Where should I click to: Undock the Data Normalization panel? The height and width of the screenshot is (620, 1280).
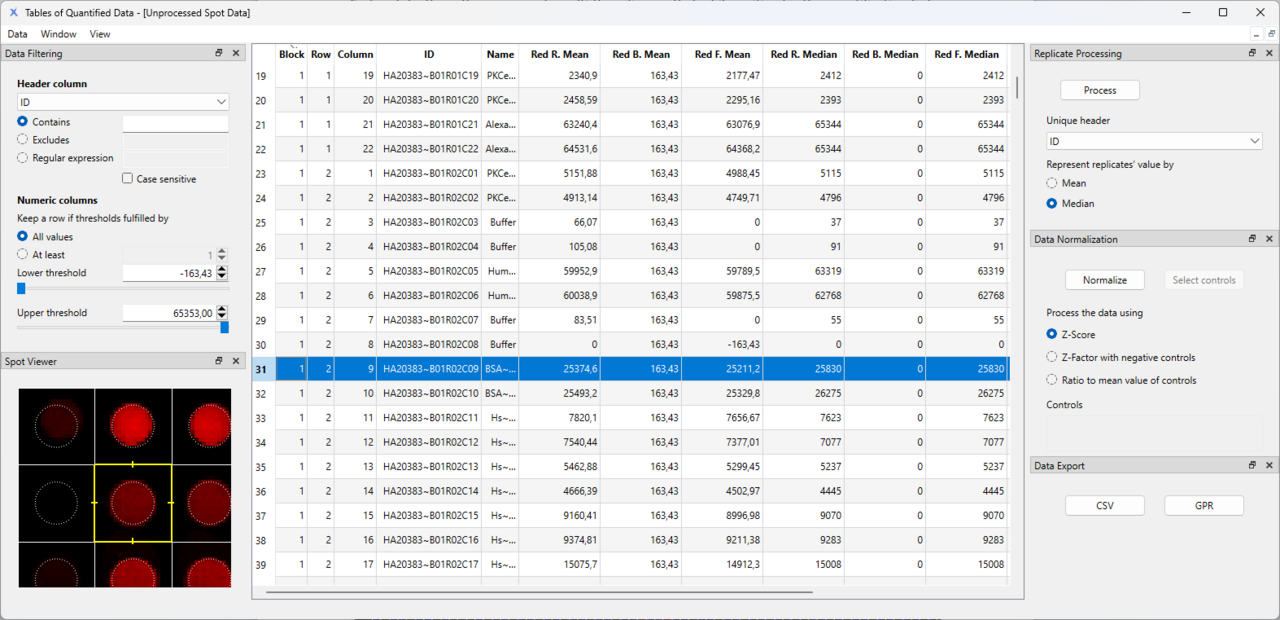click(1251, 238)
